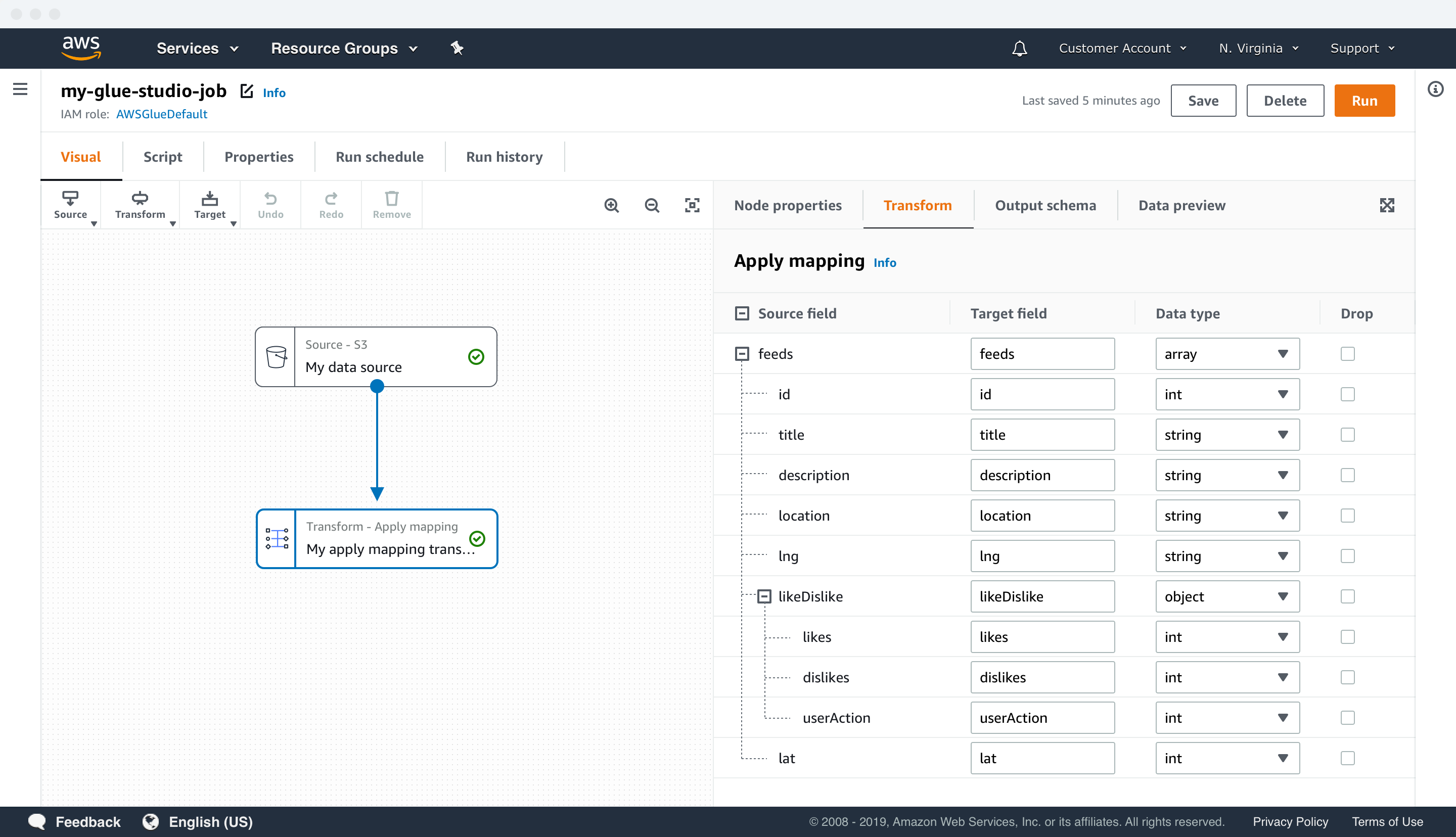Image resolution: width=1456 pixels, height=837 pixels.
Task: Click the language globe icon
Action: tap(151, 821)
